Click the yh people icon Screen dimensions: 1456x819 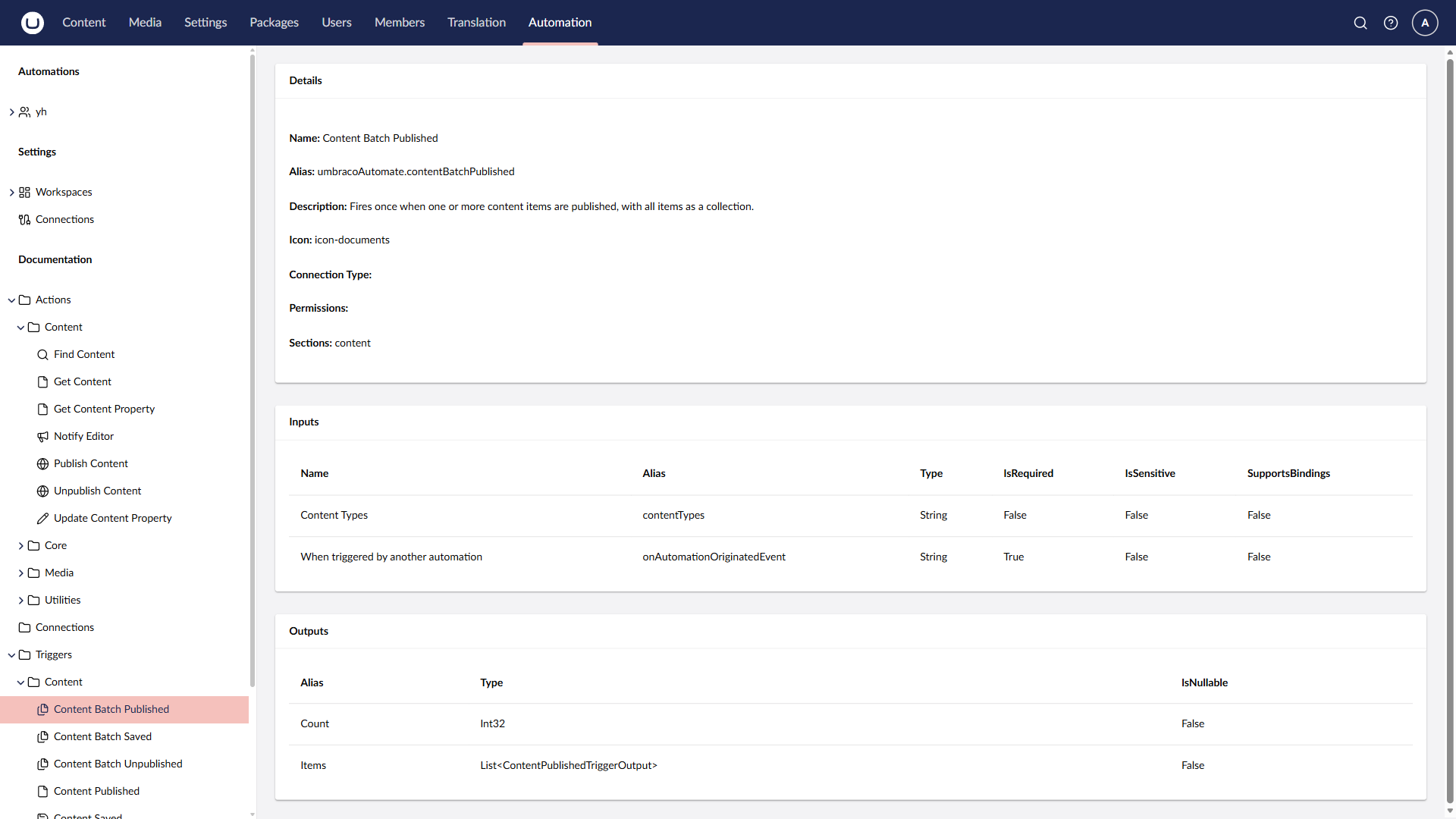click(25, 112)
